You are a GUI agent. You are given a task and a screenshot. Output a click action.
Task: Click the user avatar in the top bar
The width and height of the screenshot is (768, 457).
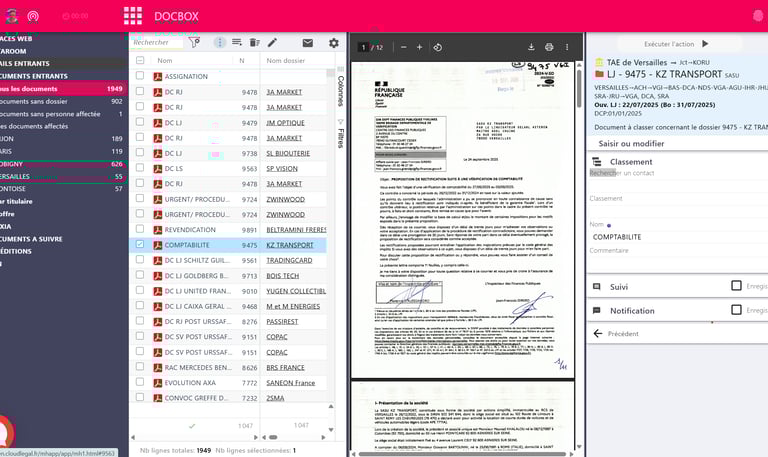pos(12,16)
